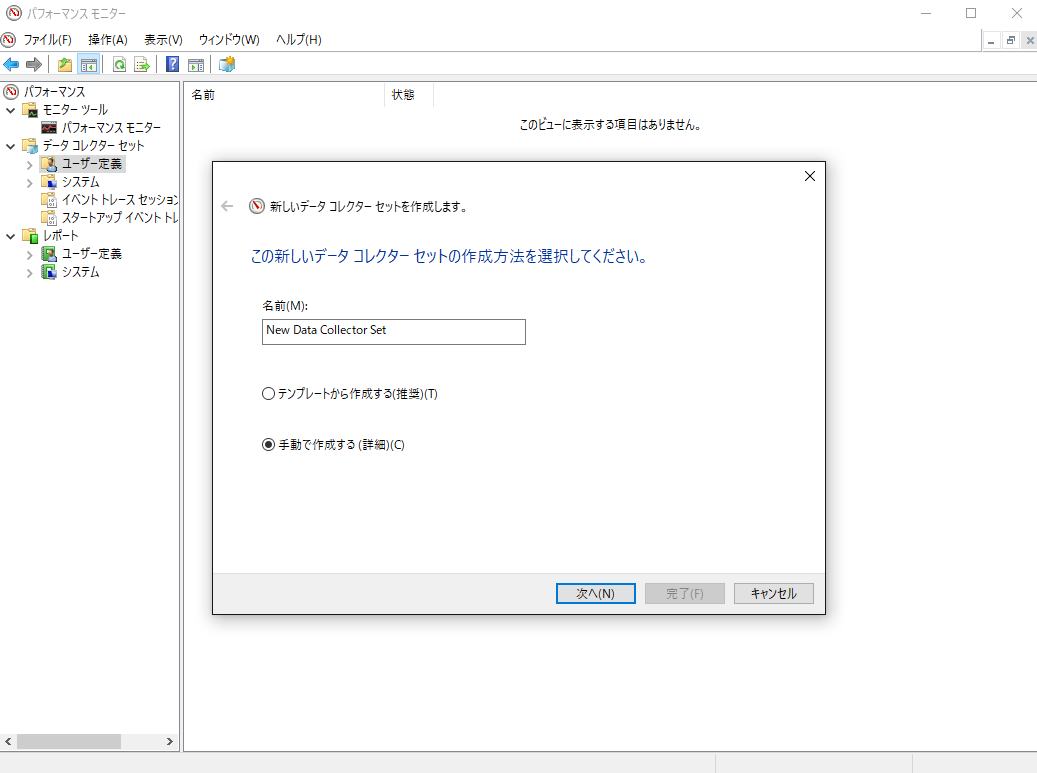Click the システム icon under データ コレクター セット
This screenshot has width=1037, height=773.
[x=49, y=181]
